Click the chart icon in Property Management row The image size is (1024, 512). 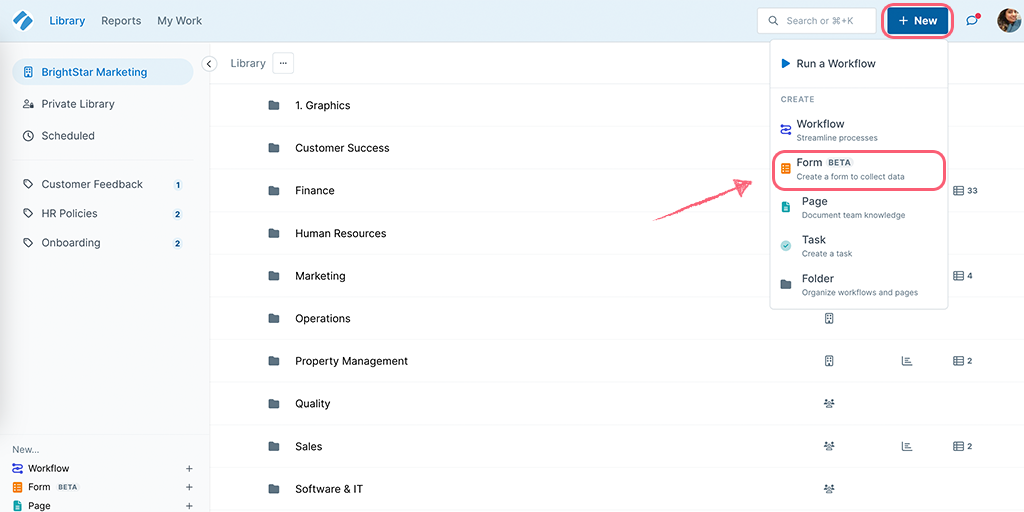(906, 361)
